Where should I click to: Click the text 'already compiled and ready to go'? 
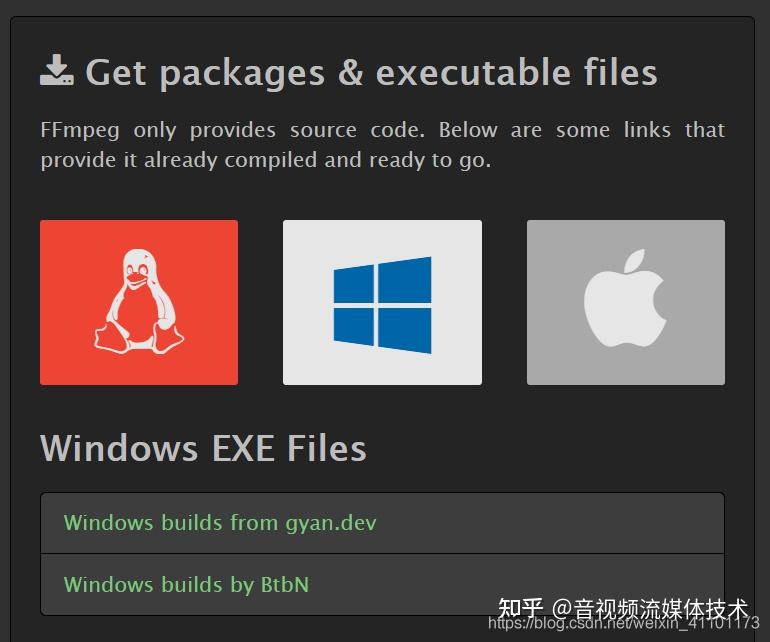click(x=317, y=160)
